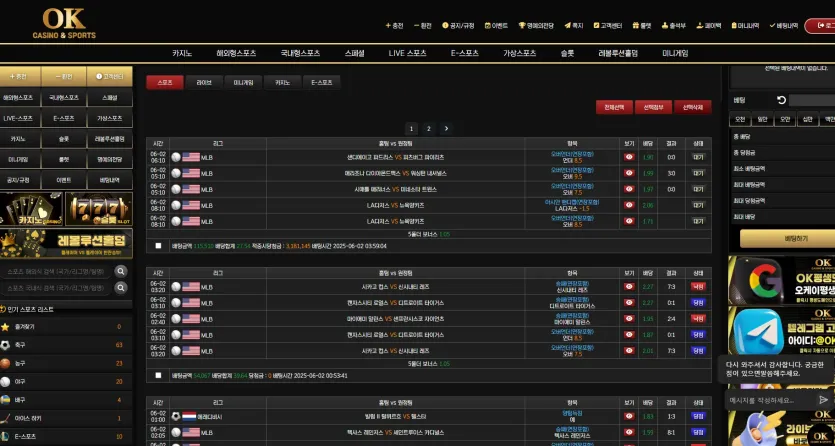Toggle eye icon for odds 1.87 row

point(629,335)
